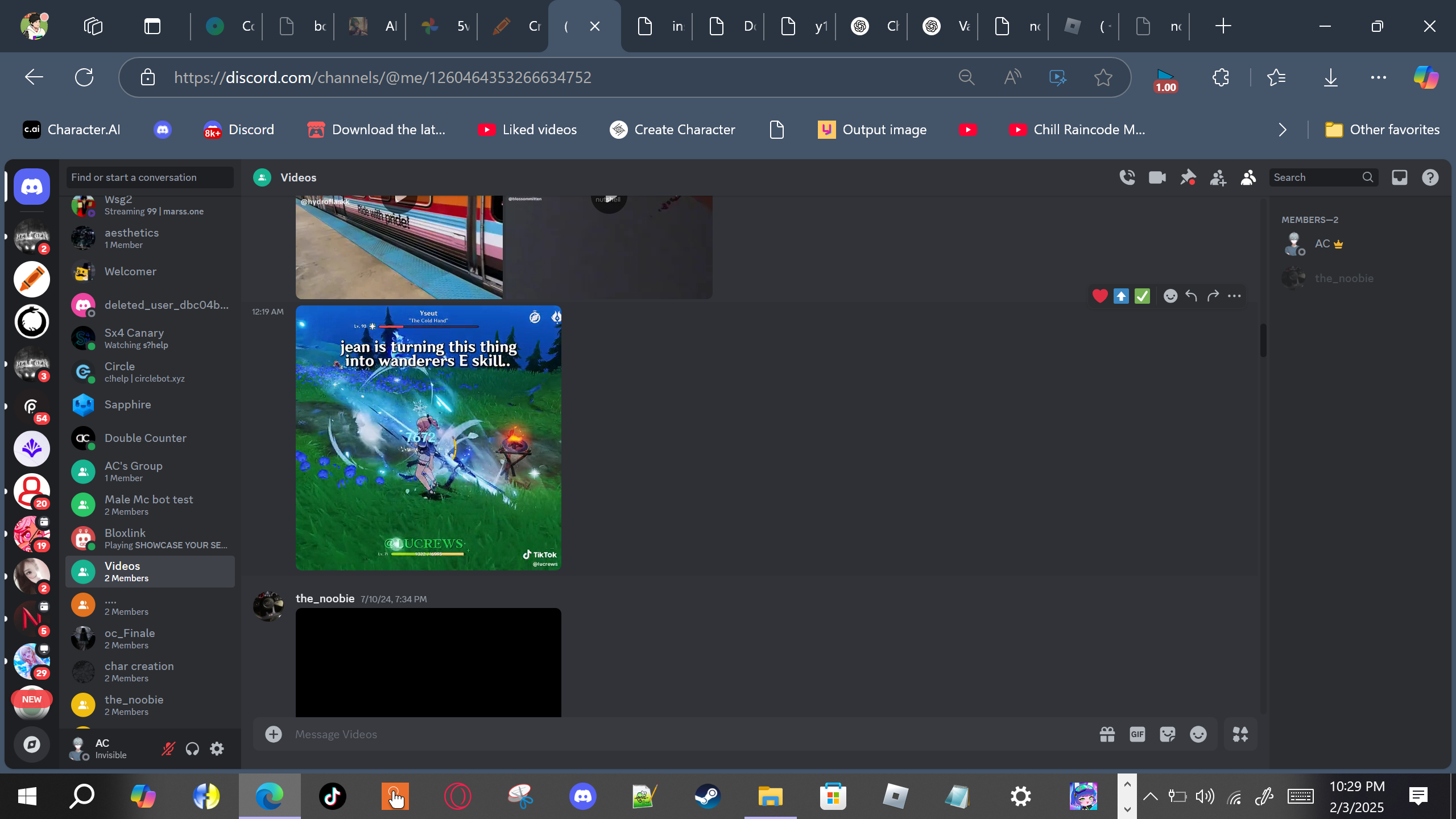Open attachment upload plus button
1456x819 pixels.
[274, 734]
